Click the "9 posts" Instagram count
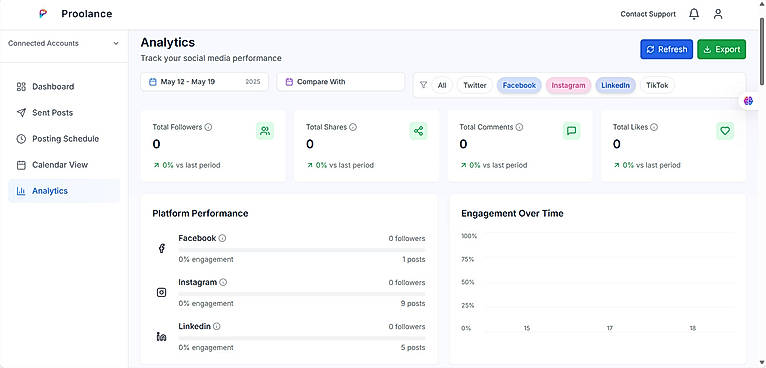 pos(413,303)
